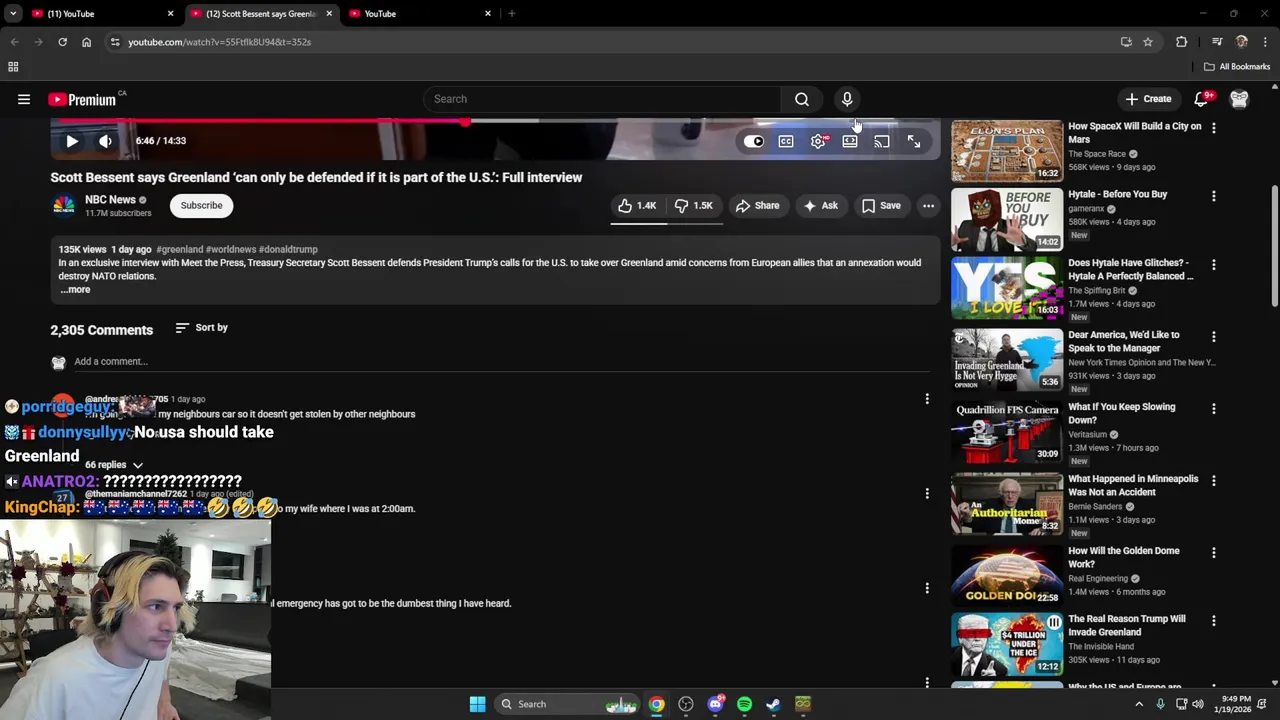Share the video
This screenshot has width=1280, height=720.
click(x=757, y=205)
